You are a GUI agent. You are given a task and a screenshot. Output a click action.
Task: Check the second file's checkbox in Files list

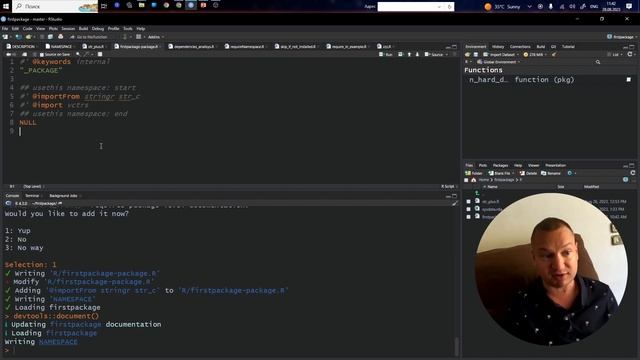[468, 209]
